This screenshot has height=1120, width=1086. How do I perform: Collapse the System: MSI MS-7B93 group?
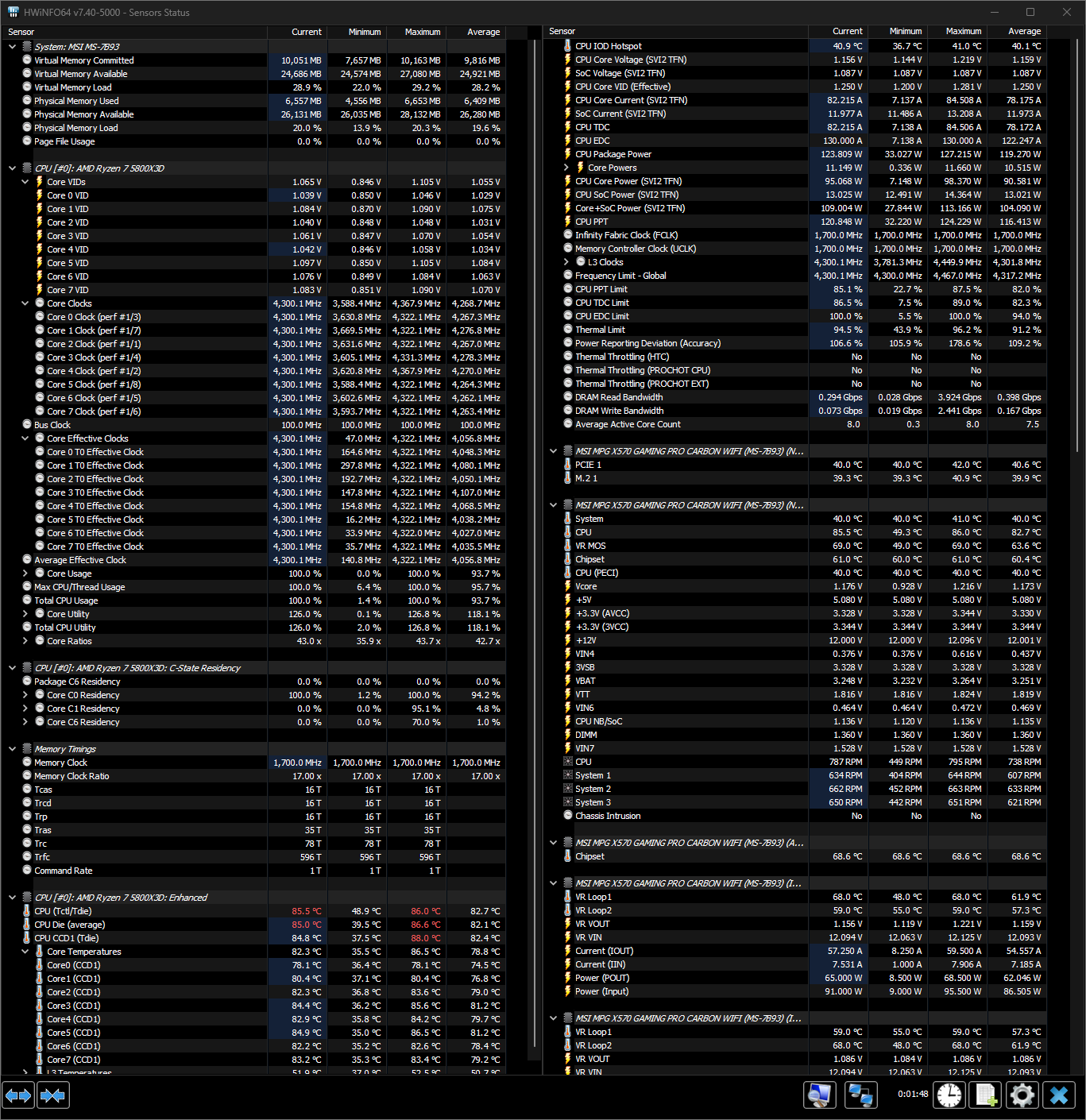coord(12,47)
